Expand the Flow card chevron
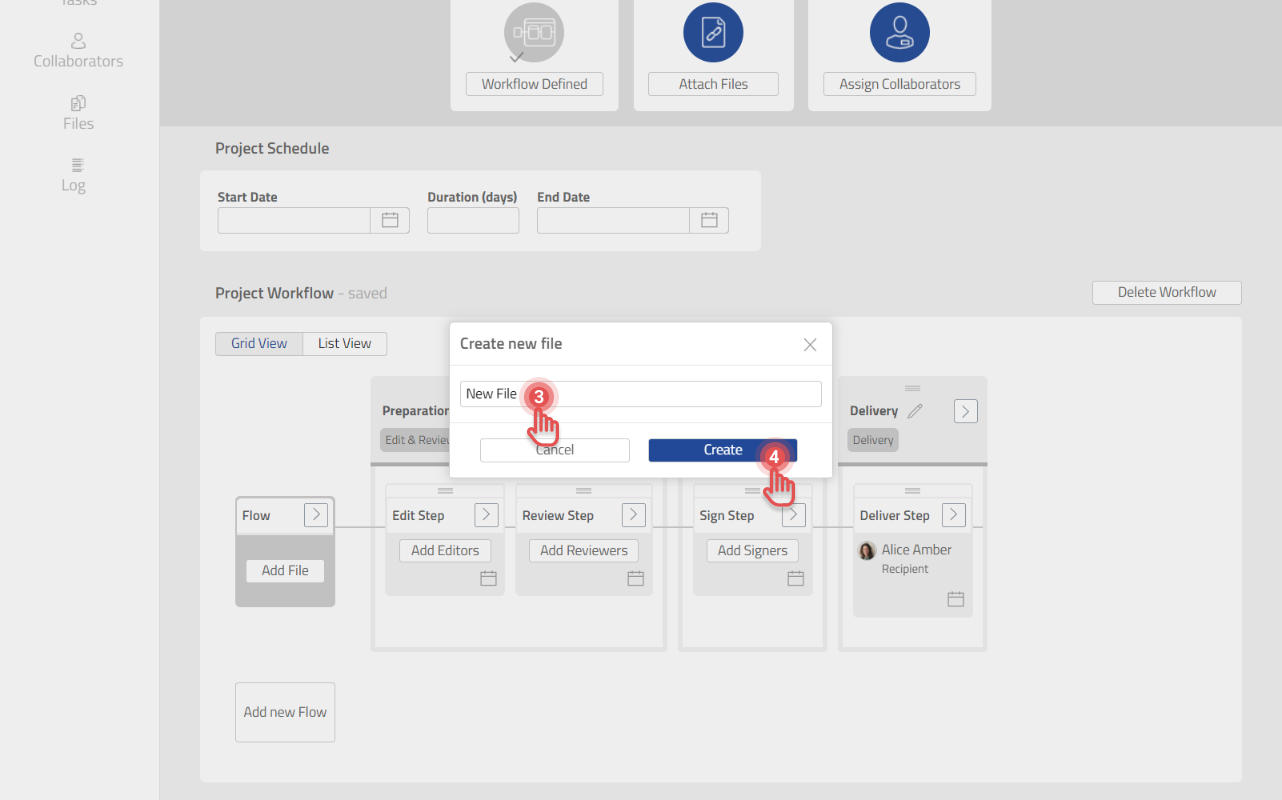 tap(316, 514)
